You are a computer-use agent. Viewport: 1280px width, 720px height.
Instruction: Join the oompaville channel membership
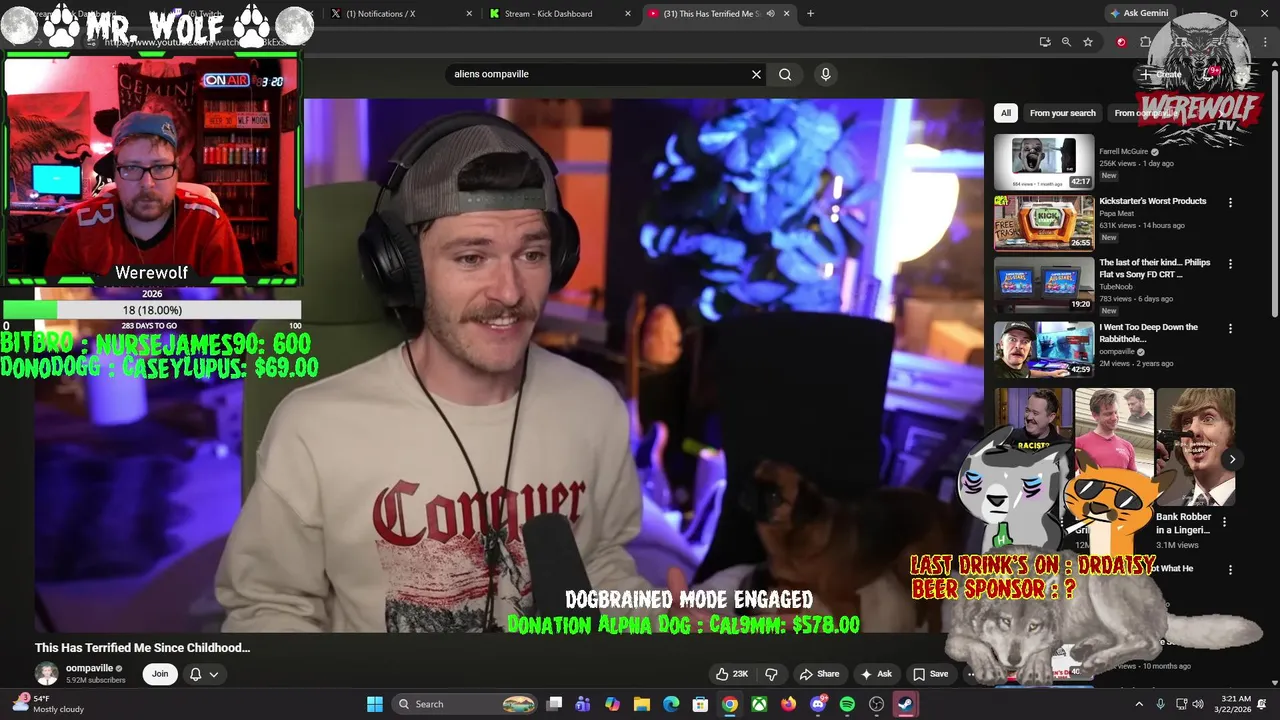160,674
